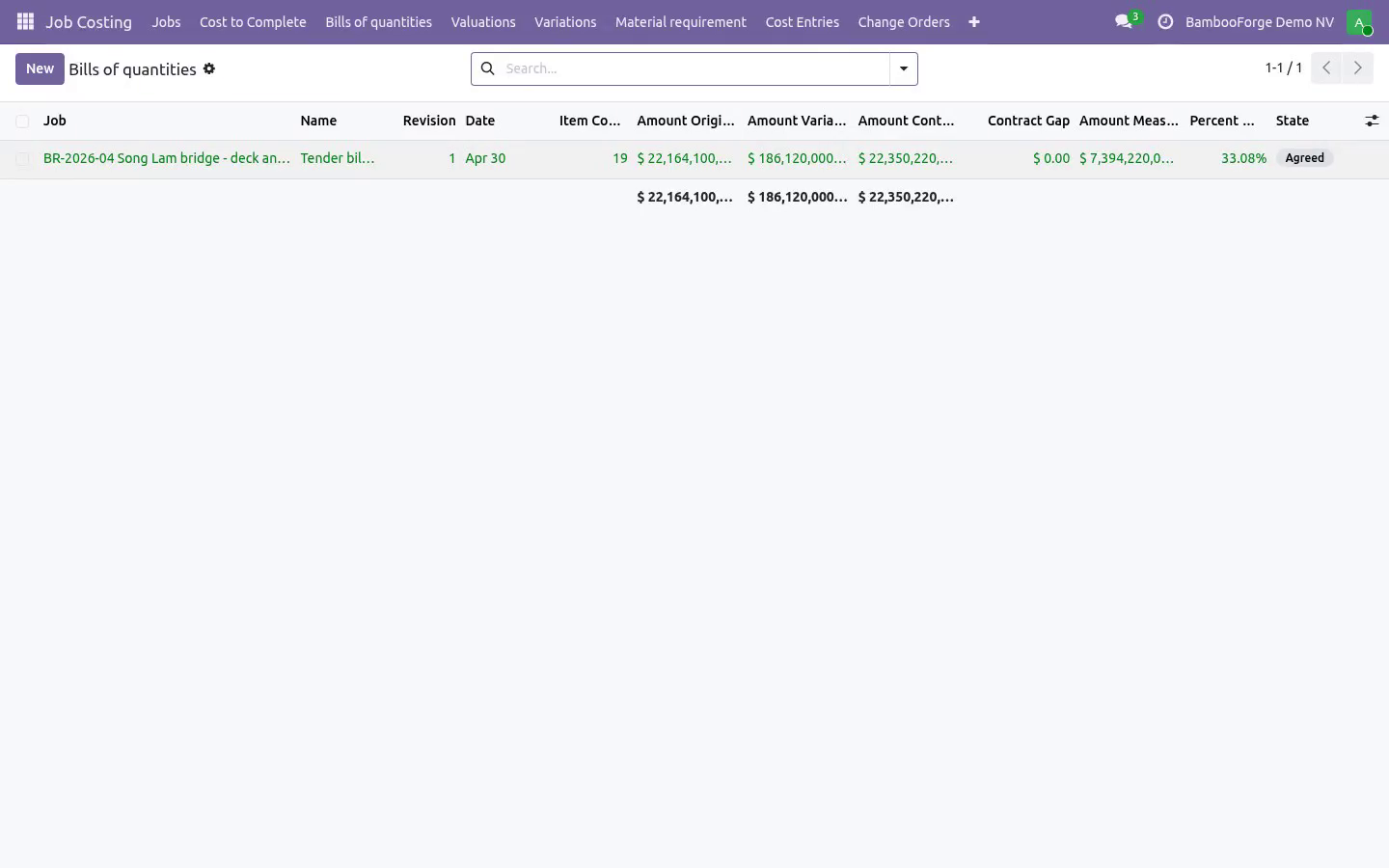Screen dimensions: 1389x868
Task: Focus the Search input field
Action: tap(694, 68)
